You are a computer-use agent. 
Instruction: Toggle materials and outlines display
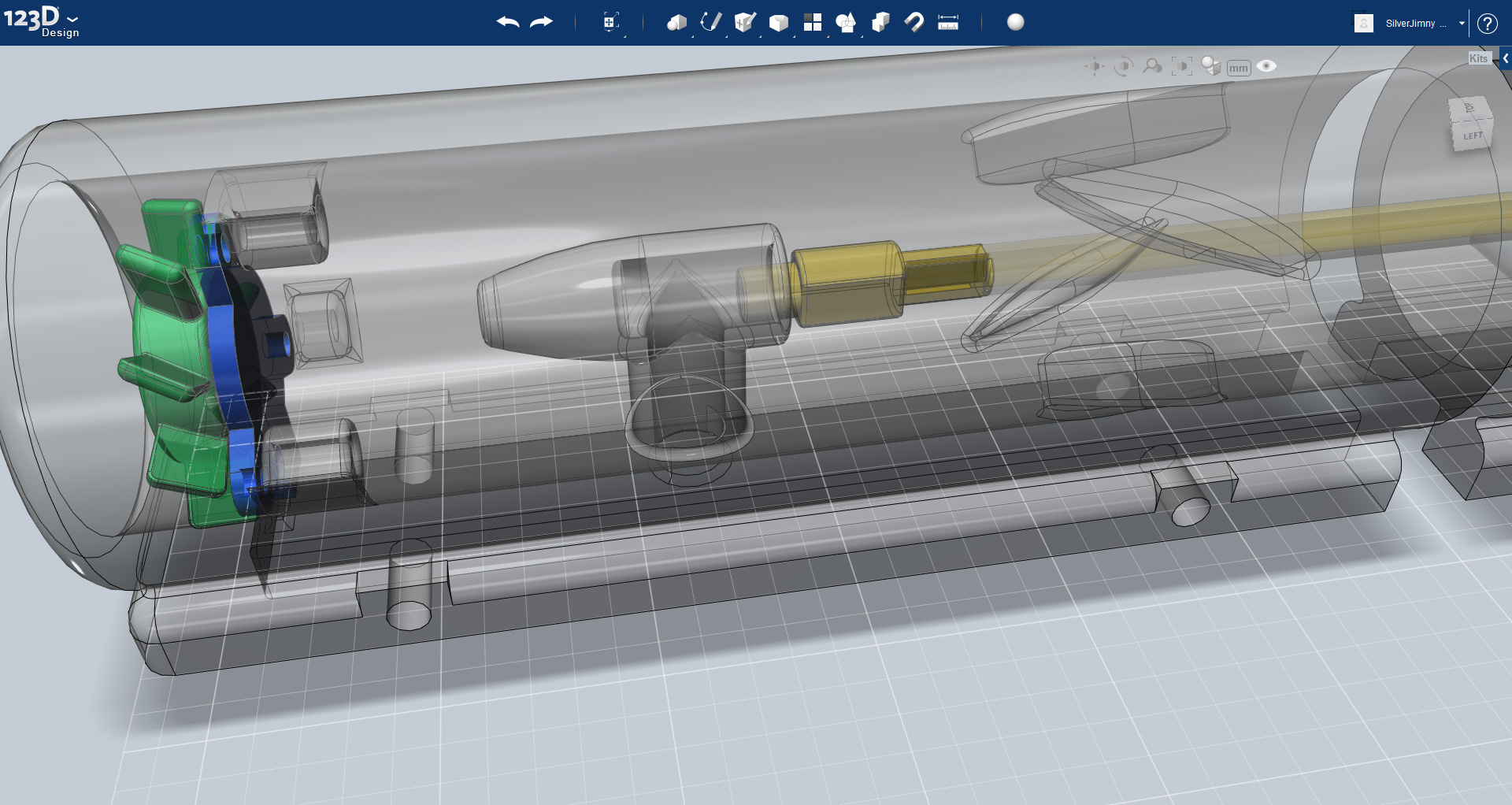tap(1211, 66)
